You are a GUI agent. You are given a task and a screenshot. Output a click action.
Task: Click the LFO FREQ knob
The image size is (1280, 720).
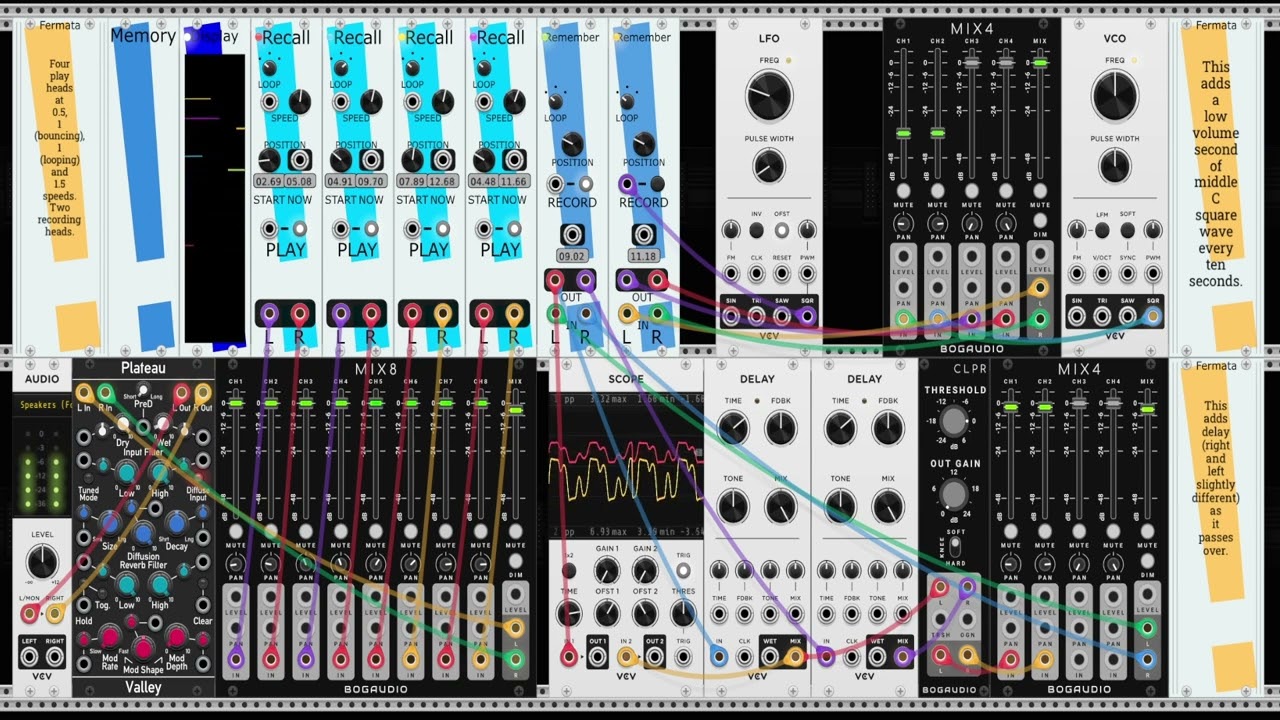coord(769,96)
